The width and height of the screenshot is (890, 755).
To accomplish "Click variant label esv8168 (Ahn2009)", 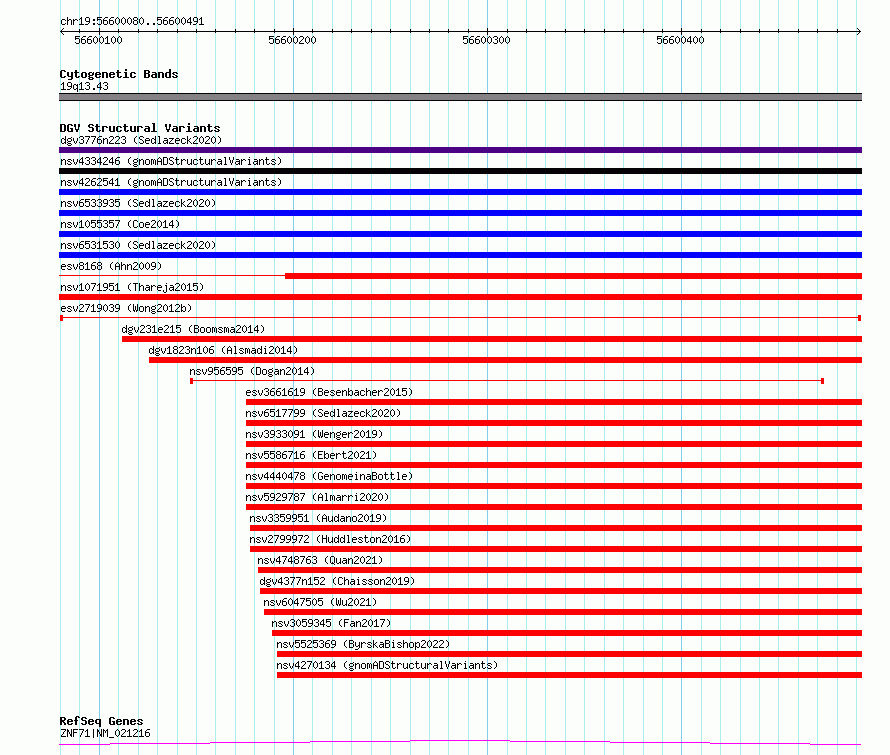I will pyautogui.click(x=111, y=266).
